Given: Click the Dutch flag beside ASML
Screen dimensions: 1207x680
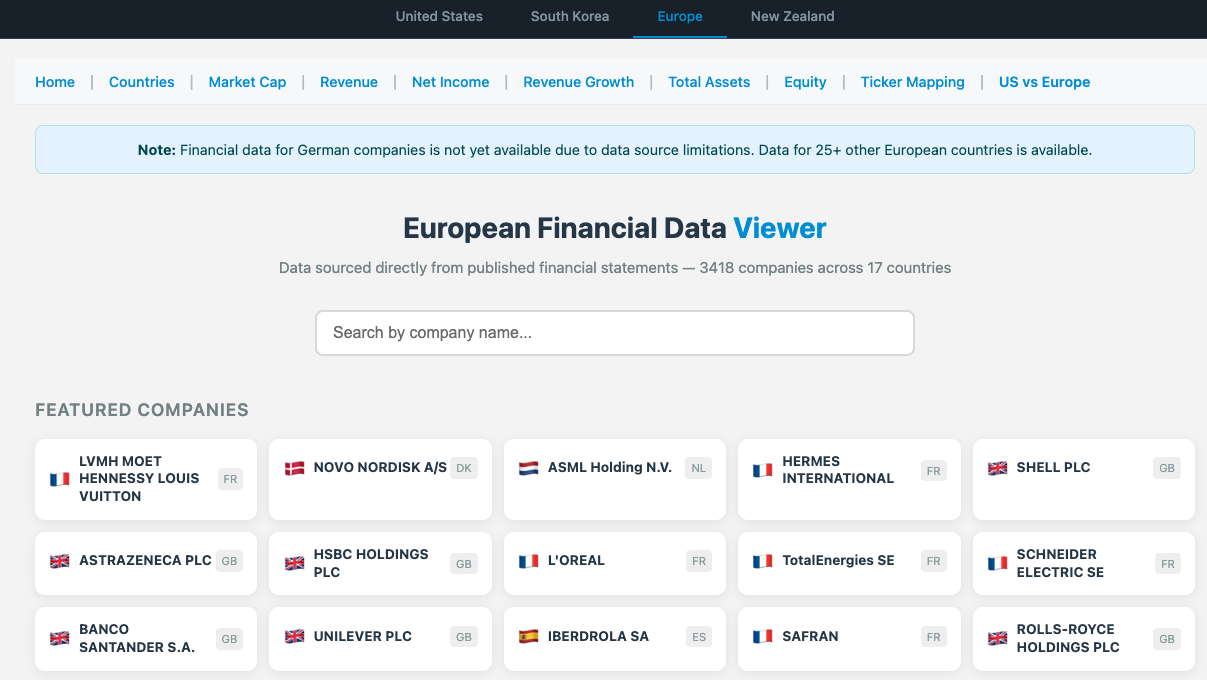Looking at the screenshot, I should 529,468.
